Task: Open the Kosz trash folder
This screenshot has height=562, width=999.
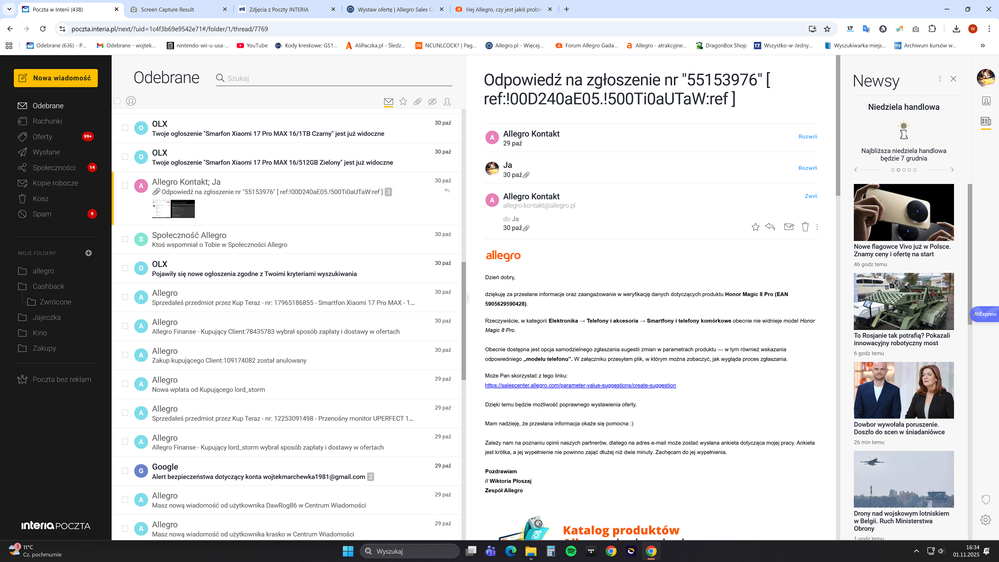Action: point(40,198)
